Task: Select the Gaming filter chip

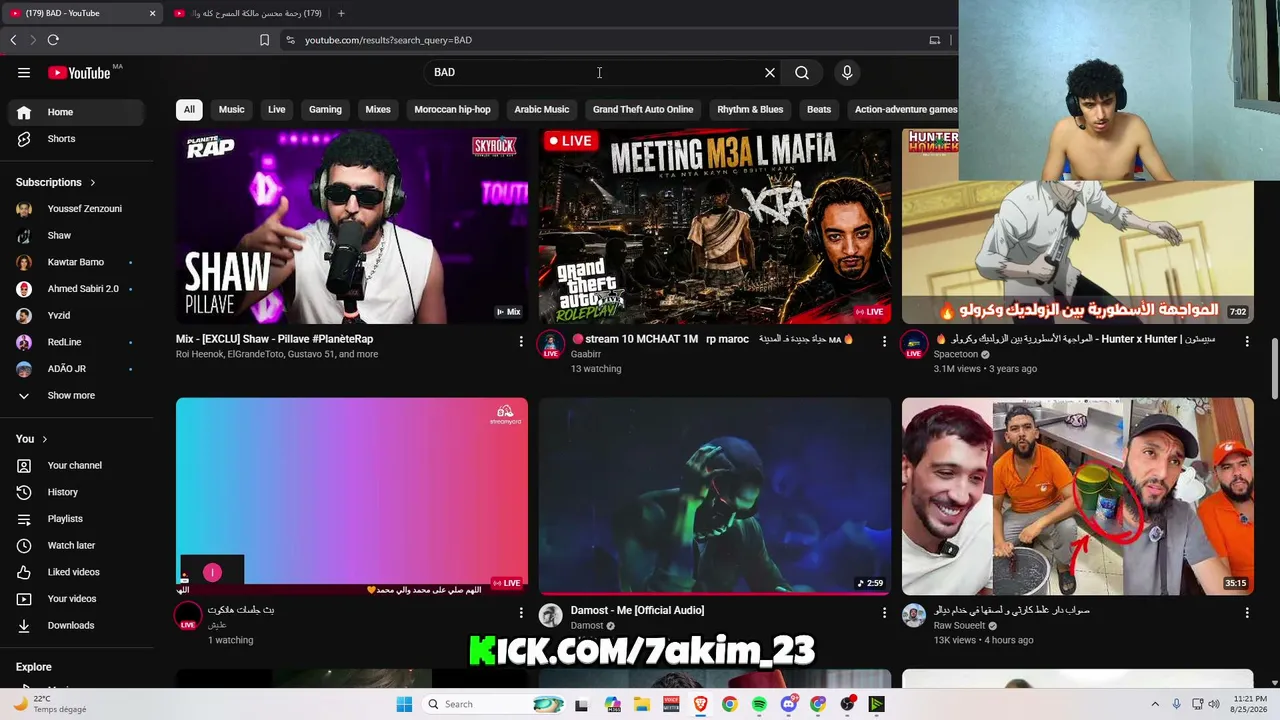Action: coord(325,109)
